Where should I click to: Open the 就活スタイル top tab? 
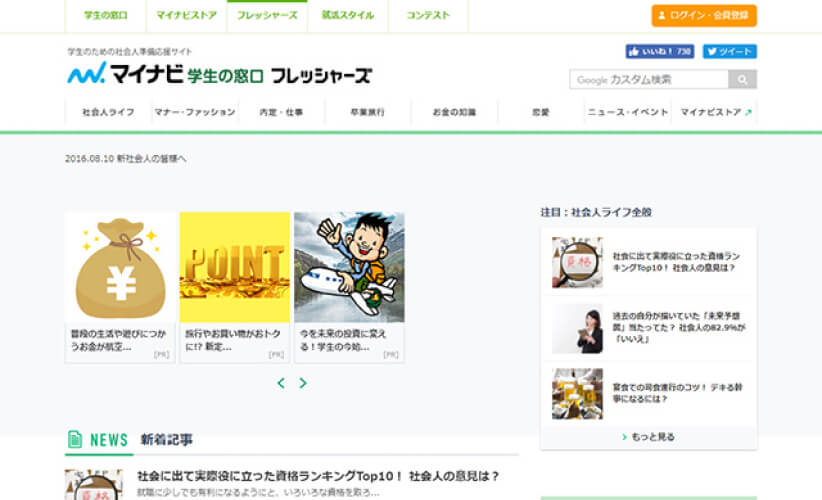[x=348, y=15]
